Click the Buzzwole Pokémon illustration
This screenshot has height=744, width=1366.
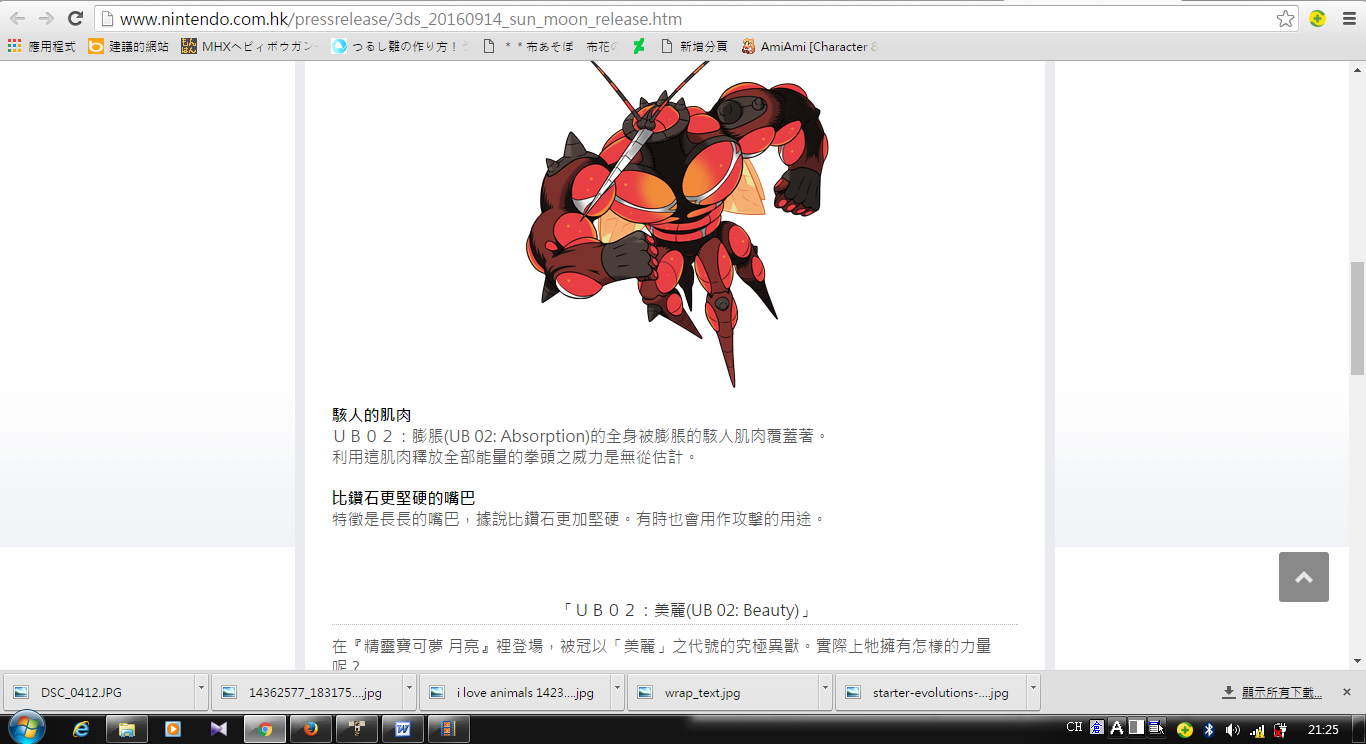pos(677,224)
